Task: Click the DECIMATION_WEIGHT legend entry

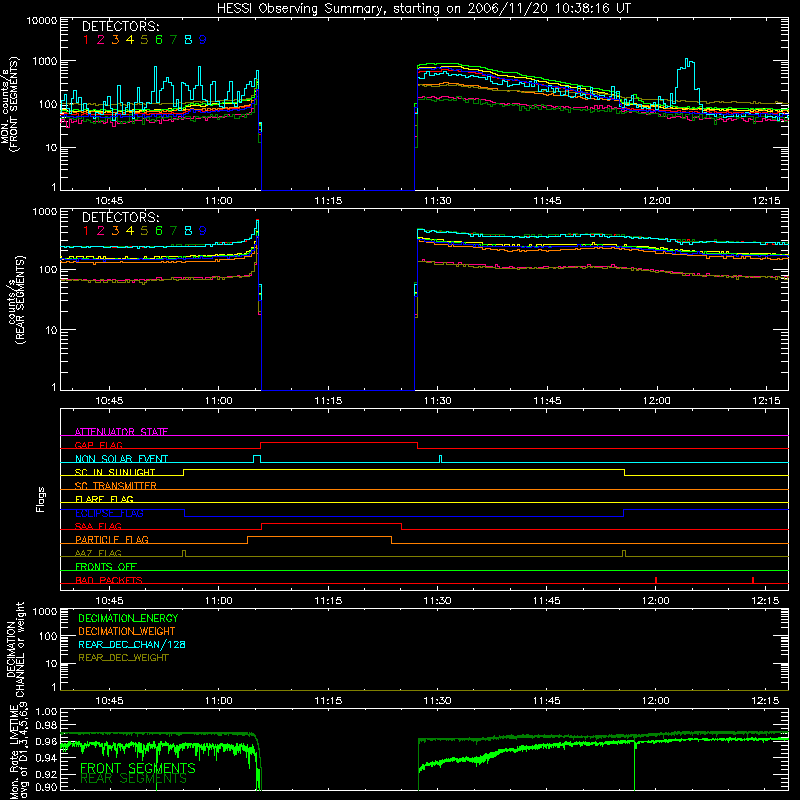Action: (127, 631)
